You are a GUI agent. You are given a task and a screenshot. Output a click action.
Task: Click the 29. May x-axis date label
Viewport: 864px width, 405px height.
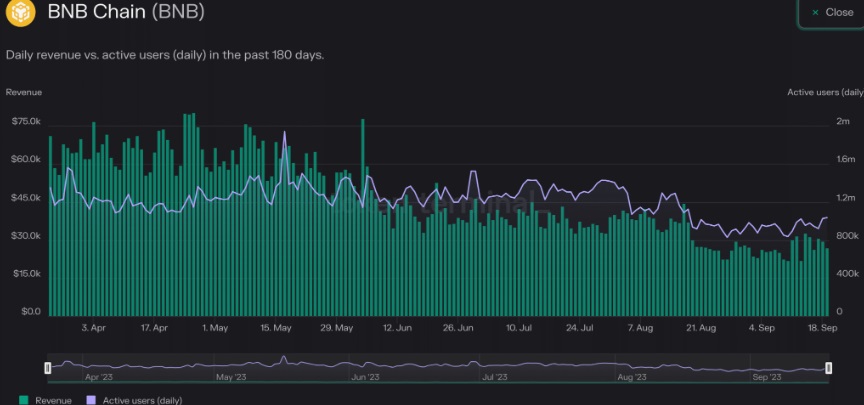[x=336, y=328]
